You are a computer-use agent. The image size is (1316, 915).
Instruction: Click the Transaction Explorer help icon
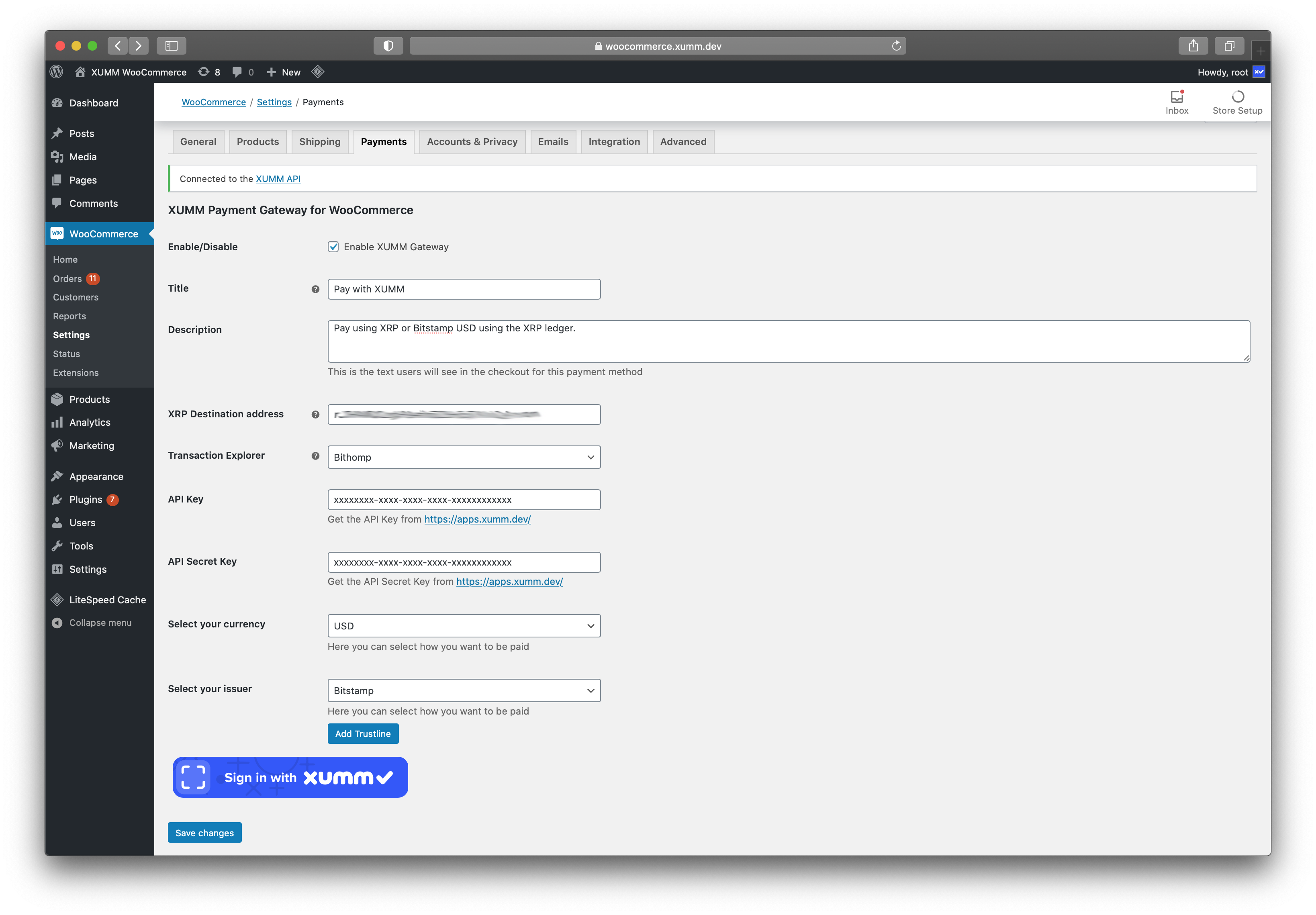315,456
